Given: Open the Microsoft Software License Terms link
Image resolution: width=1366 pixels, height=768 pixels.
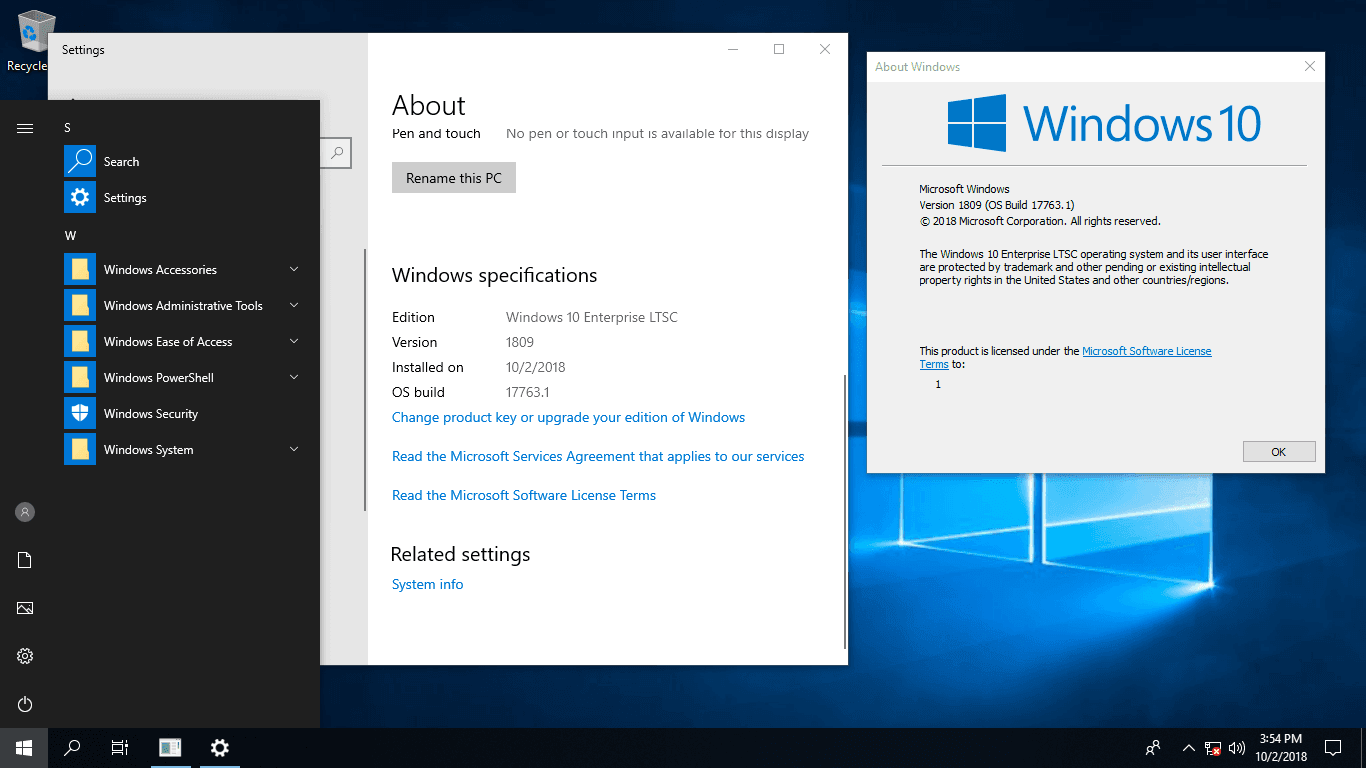Looking at the screenshot, I should pos(1146,351).
